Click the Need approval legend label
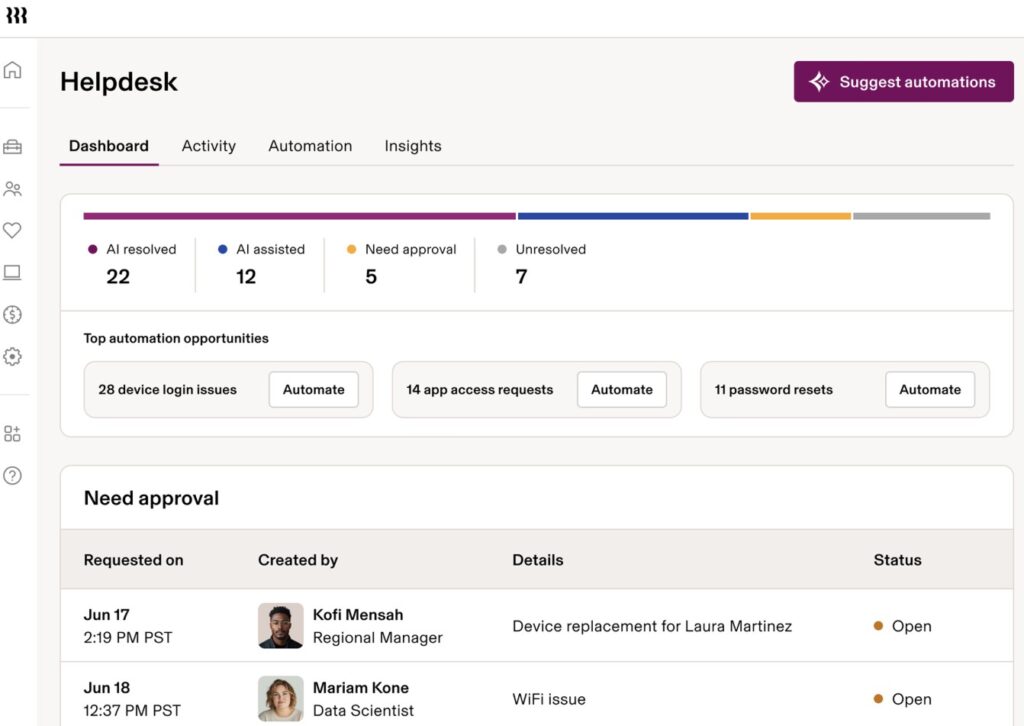 point(411,249)
